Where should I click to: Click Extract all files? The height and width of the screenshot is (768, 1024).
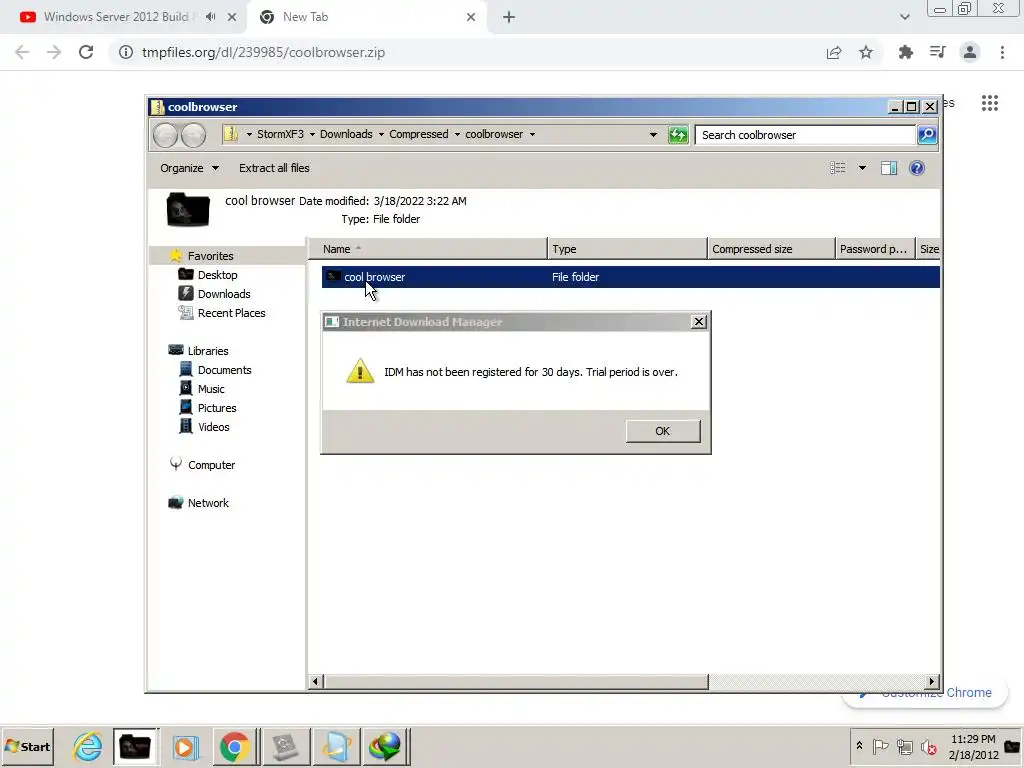274,168
